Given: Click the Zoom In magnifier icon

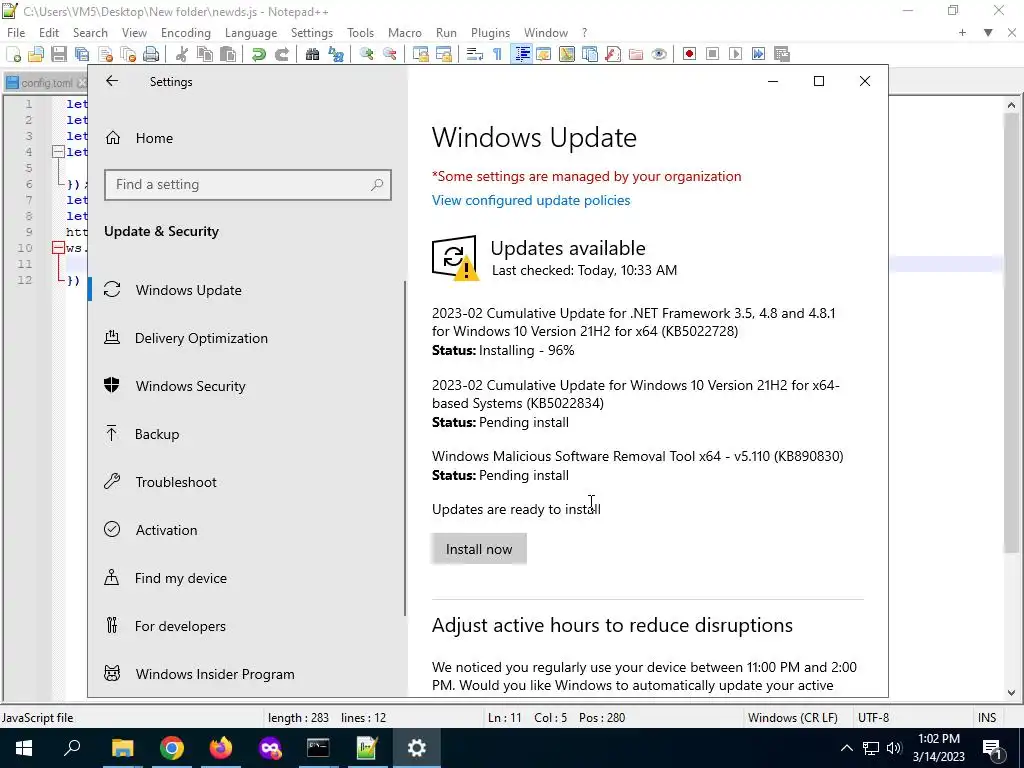Looking at the screenshot, I should point(366,54).
